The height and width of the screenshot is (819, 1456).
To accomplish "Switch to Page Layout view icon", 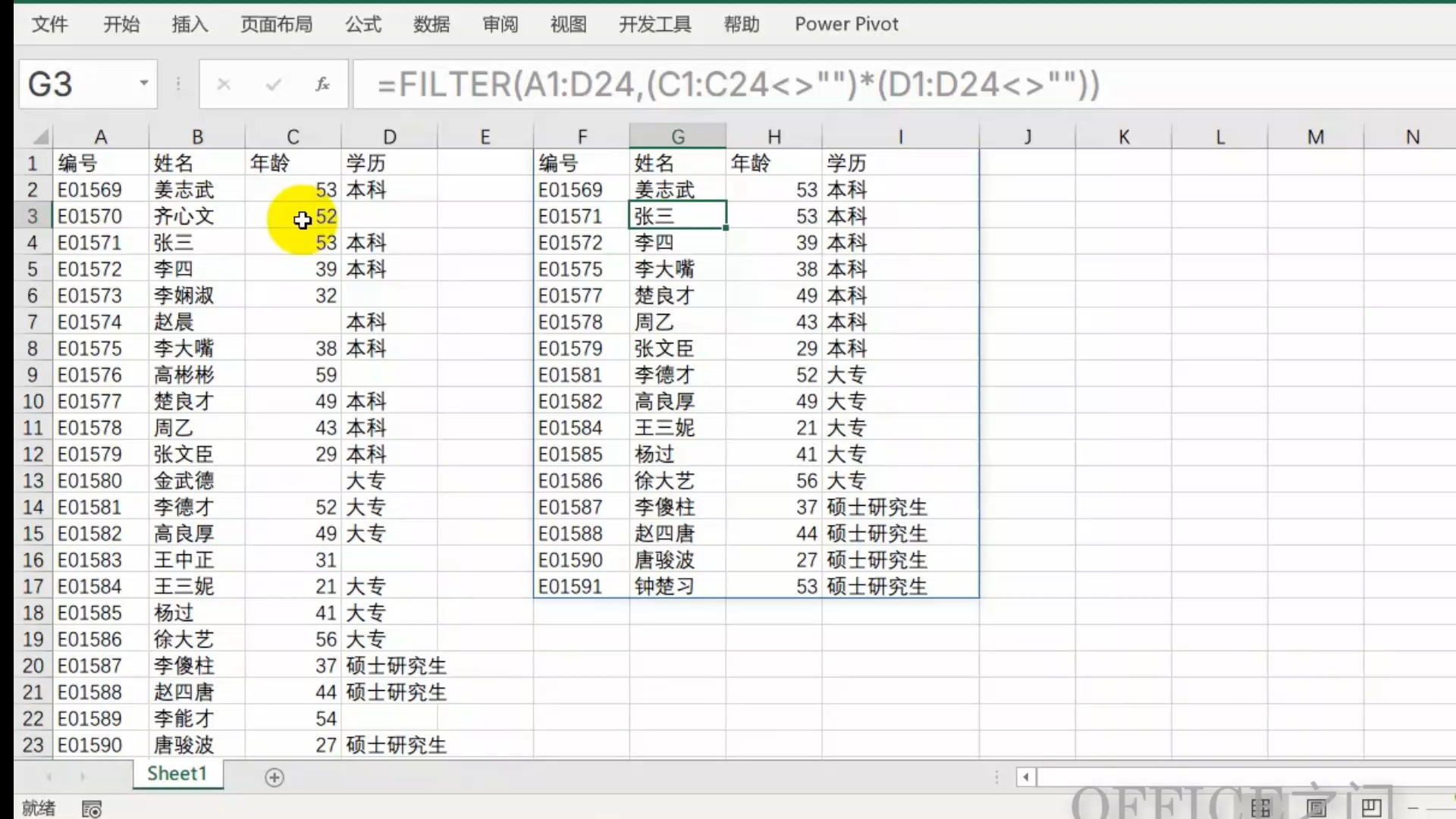I will point(1316,808).
